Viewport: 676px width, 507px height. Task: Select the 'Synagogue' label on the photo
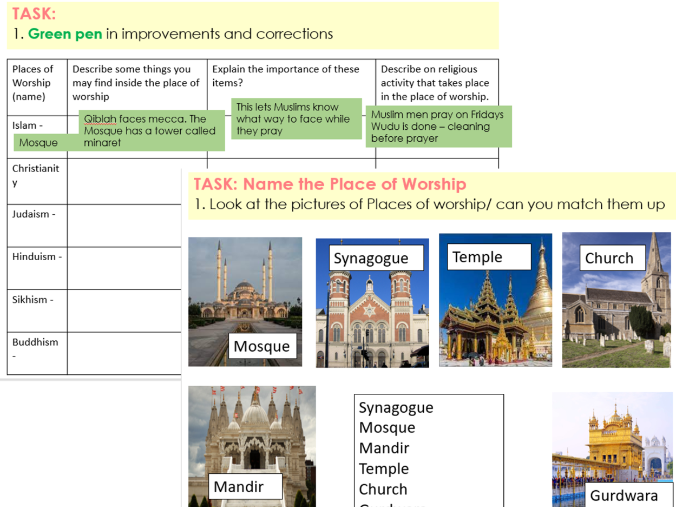click(376, 258)
